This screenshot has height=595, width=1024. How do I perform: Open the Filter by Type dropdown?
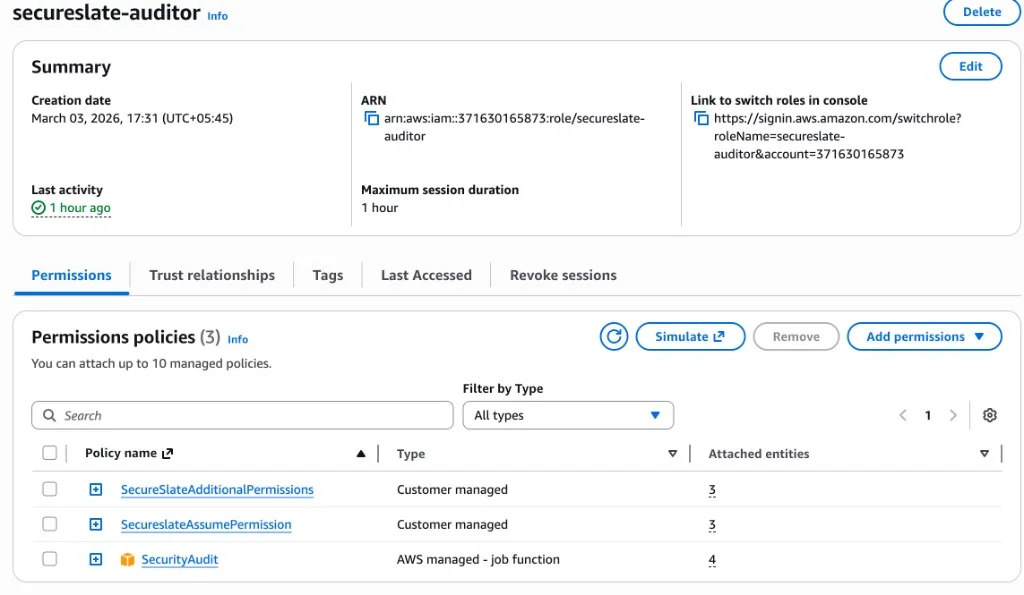(568, 415)
